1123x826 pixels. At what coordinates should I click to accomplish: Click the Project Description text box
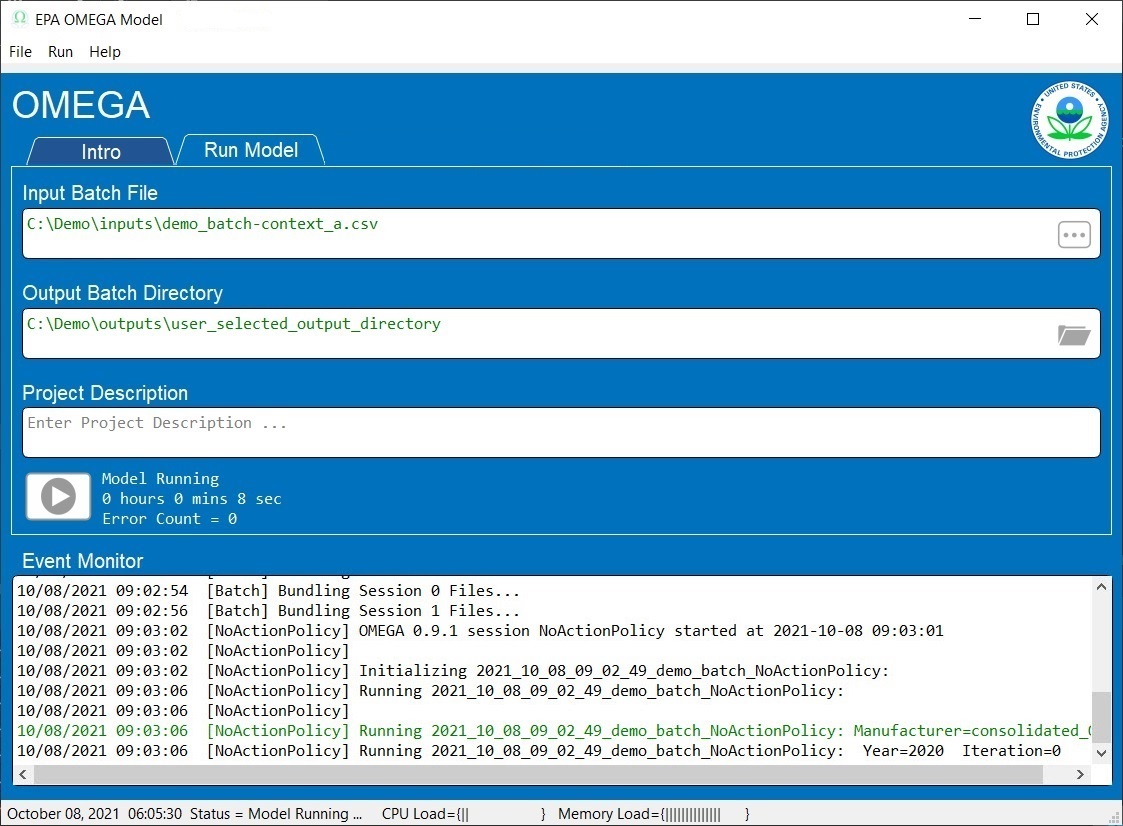[561, 432]
